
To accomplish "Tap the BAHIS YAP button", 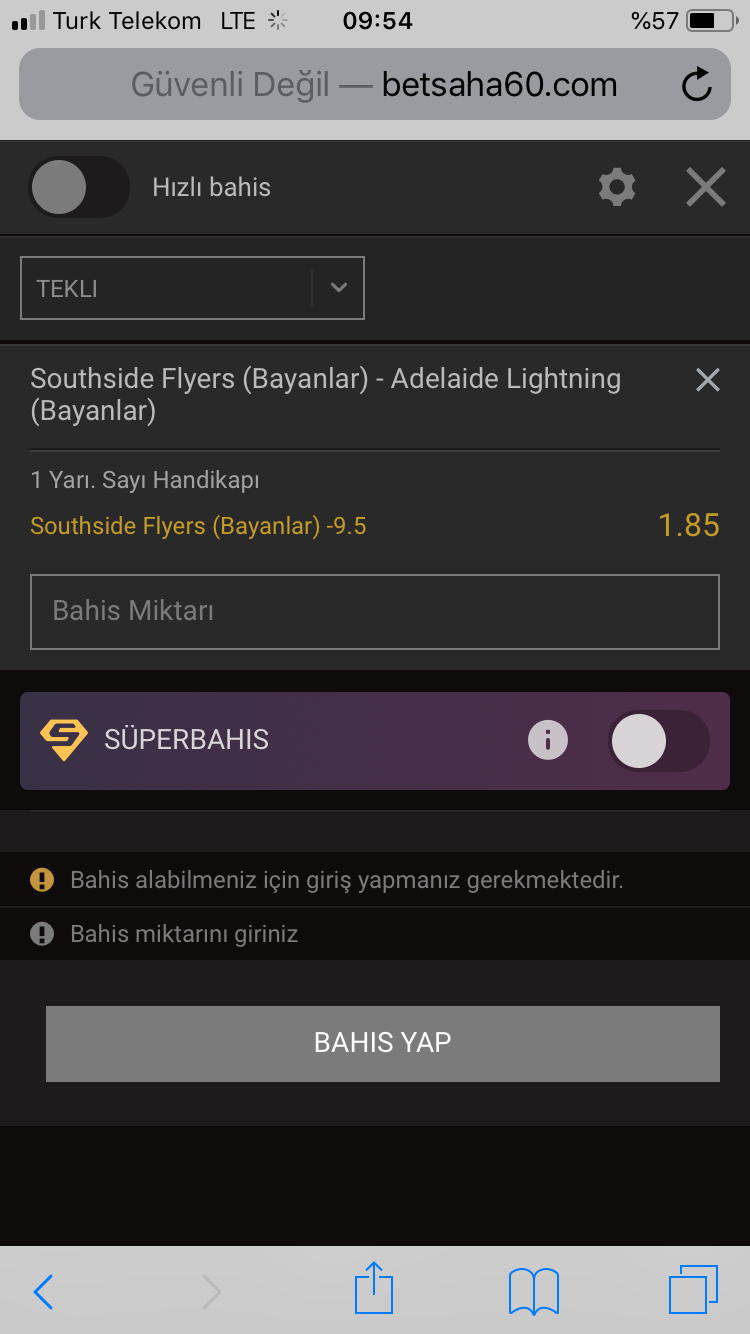I will click(x=383, y=1043).
